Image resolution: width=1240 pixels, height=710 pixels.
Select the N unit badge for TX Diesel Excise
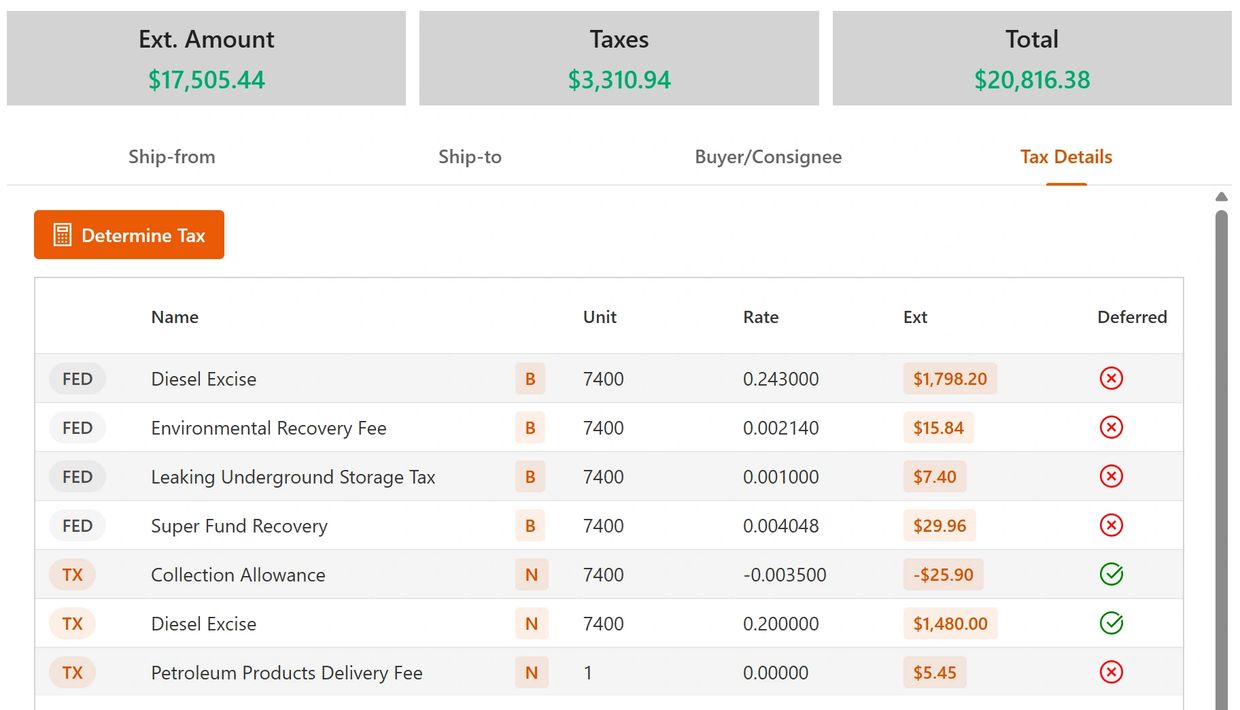[530, 623]
